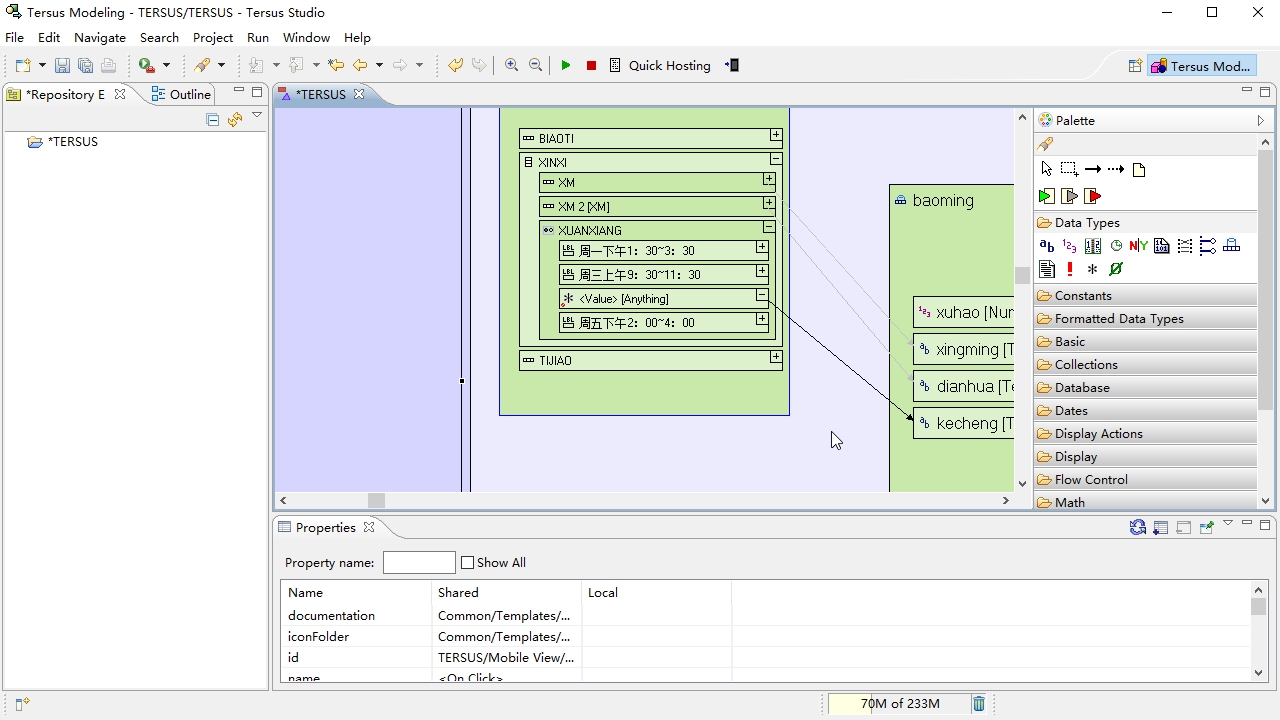Viewport: 1280px width, 720px height.
Task: Expand the BIAOTI element
Action: [x=776, y=135]
